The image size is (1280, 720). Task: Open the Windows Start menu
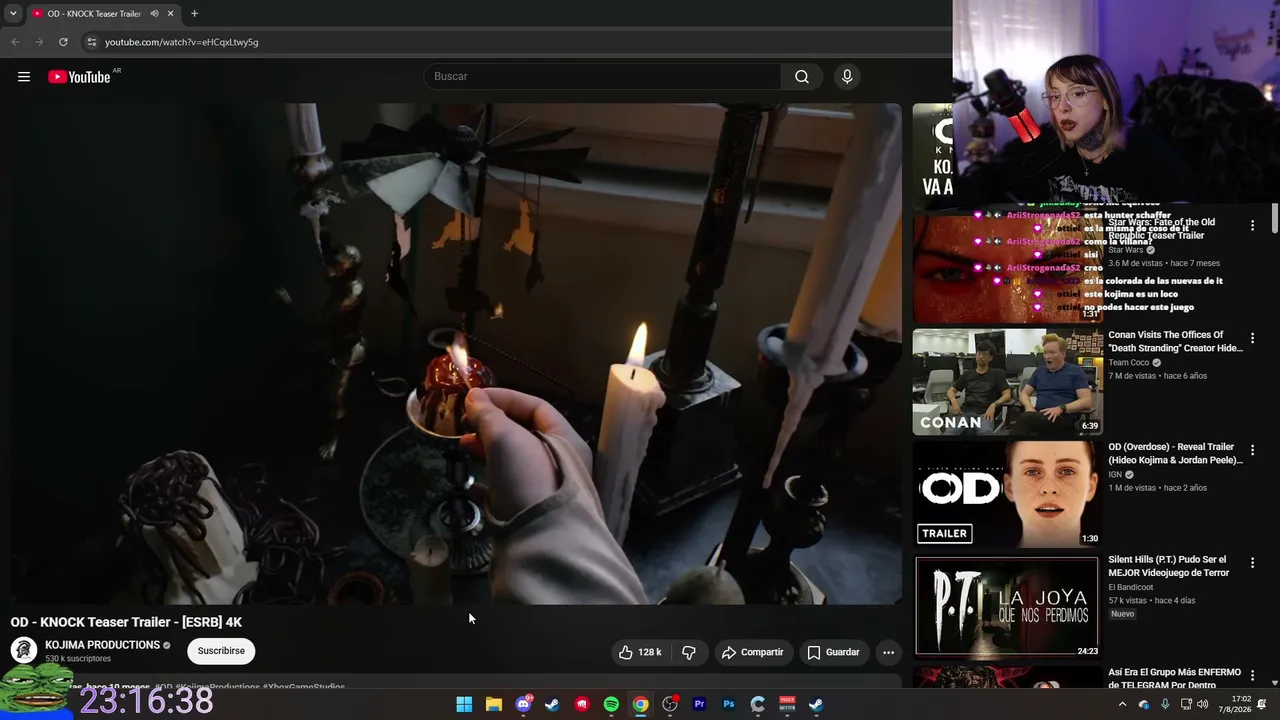point(464,704)
